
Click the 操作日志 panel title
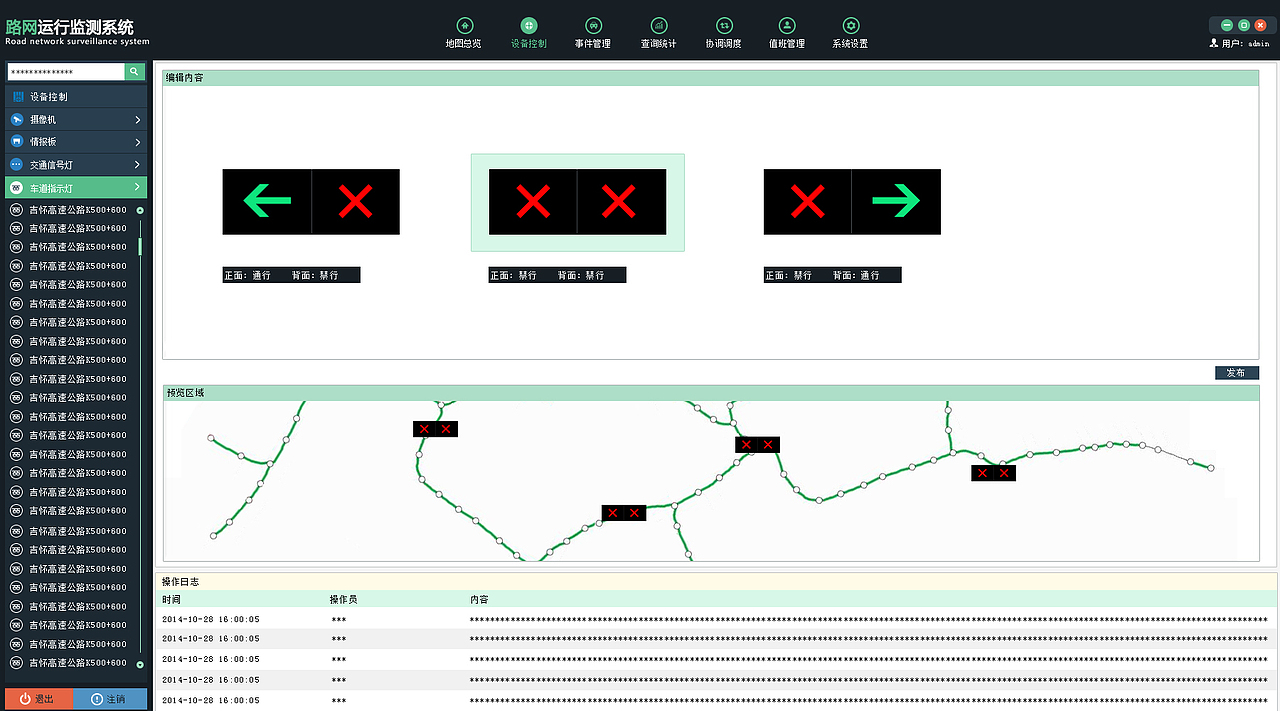pos(180,581)
